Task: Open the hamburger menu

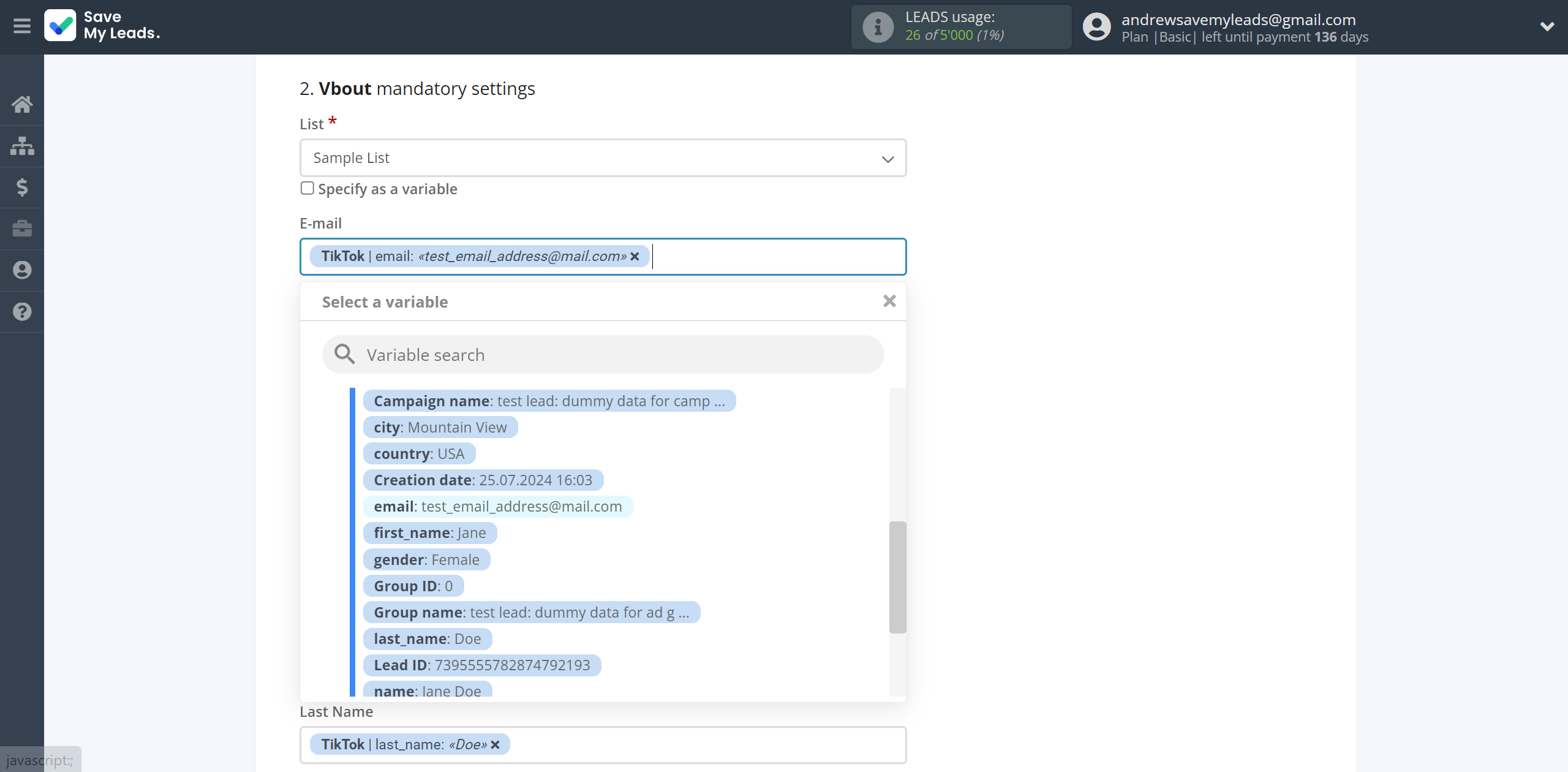Action: (x=22, y=26)
